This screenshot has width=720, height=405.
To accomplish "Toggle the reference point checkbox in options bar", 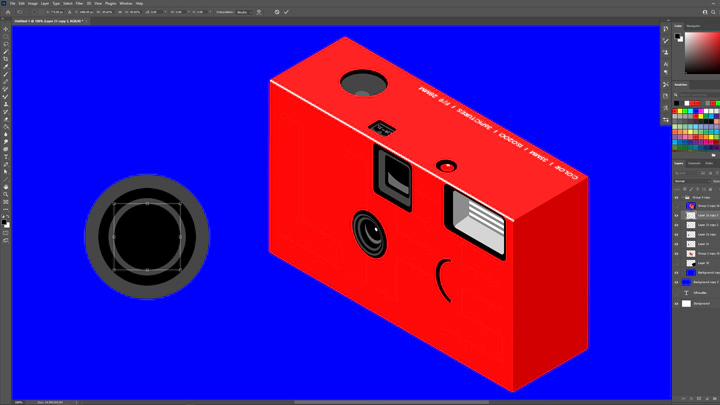I will [x=34, y=12].
